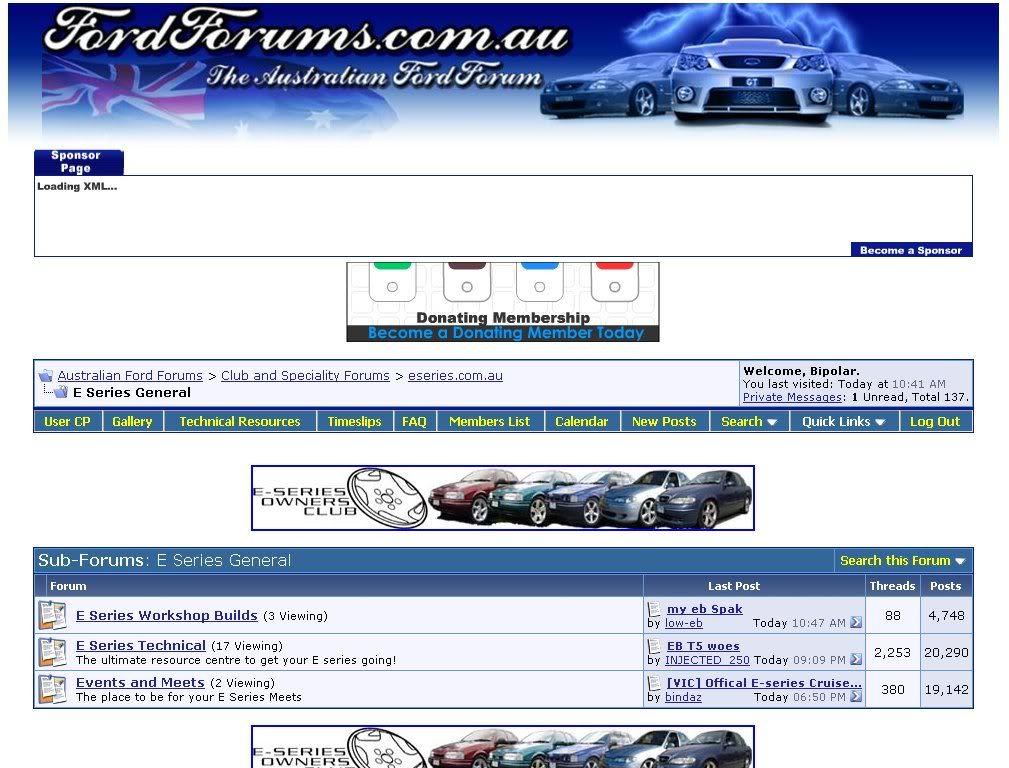Click the E-Series Owners Club banner above Sub-Forums
The height and width of the screenshot is (768, 1009).
[503, 498]
